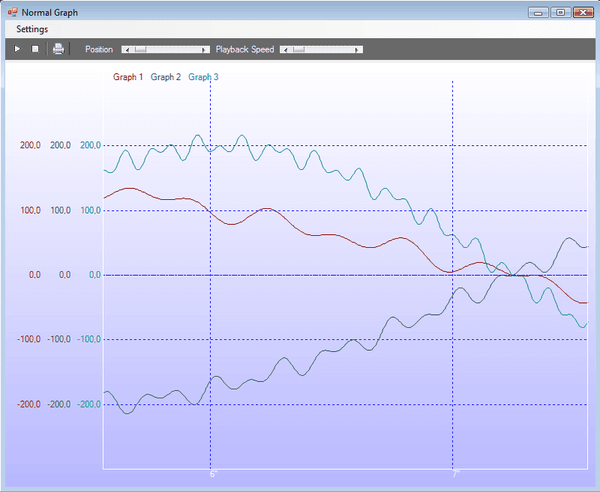The image size is (600, 492).
Task: Select the Graph 1 legend label
Action: click(x=128, y=77)
